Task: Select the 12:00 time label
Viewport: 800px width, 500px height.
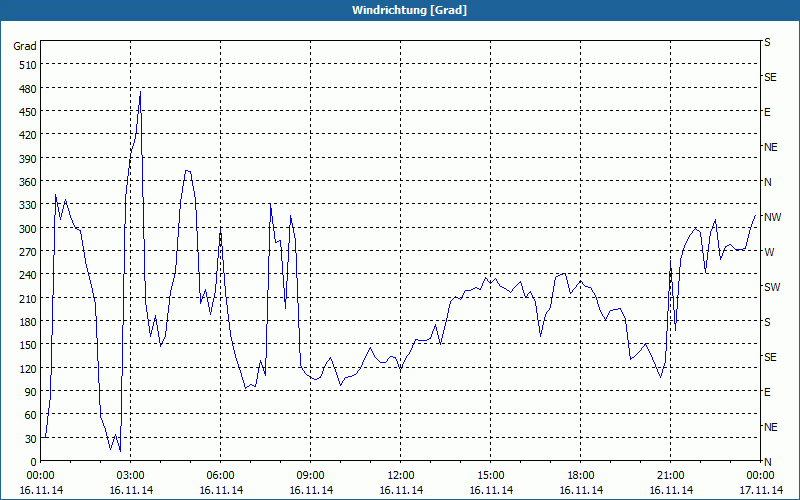Action: 401,476
